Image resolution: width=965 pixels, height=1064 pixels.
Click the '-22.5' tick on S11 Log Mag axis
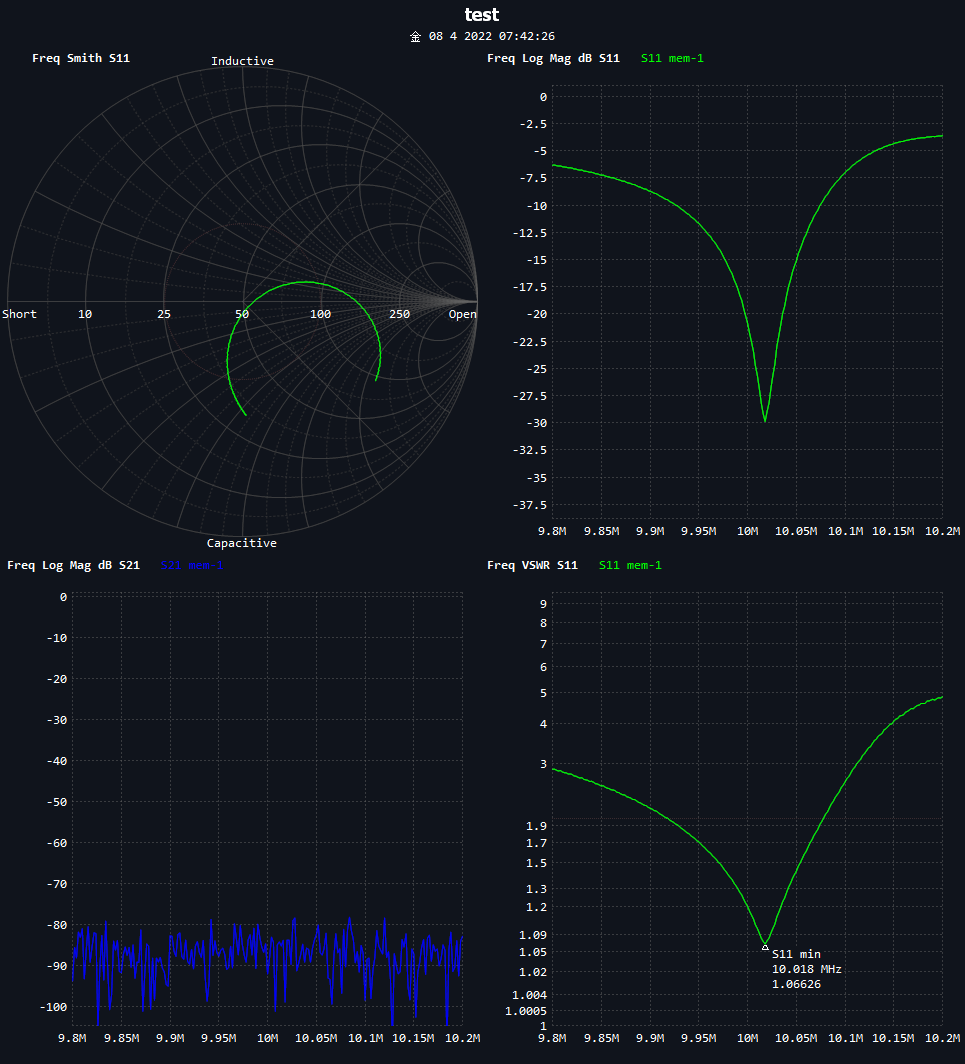pyautogui.click(x=529, y=342)
